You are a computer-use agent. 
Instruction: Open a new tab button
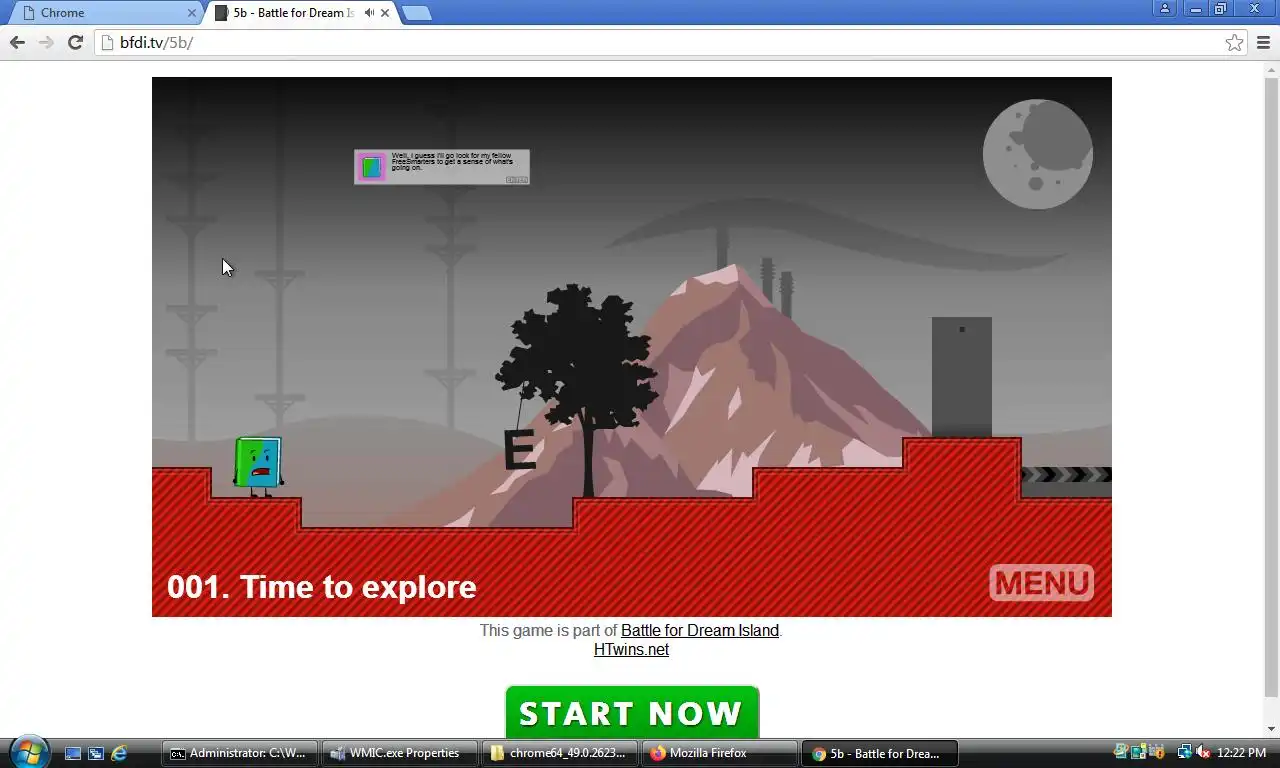pos(416,13)
